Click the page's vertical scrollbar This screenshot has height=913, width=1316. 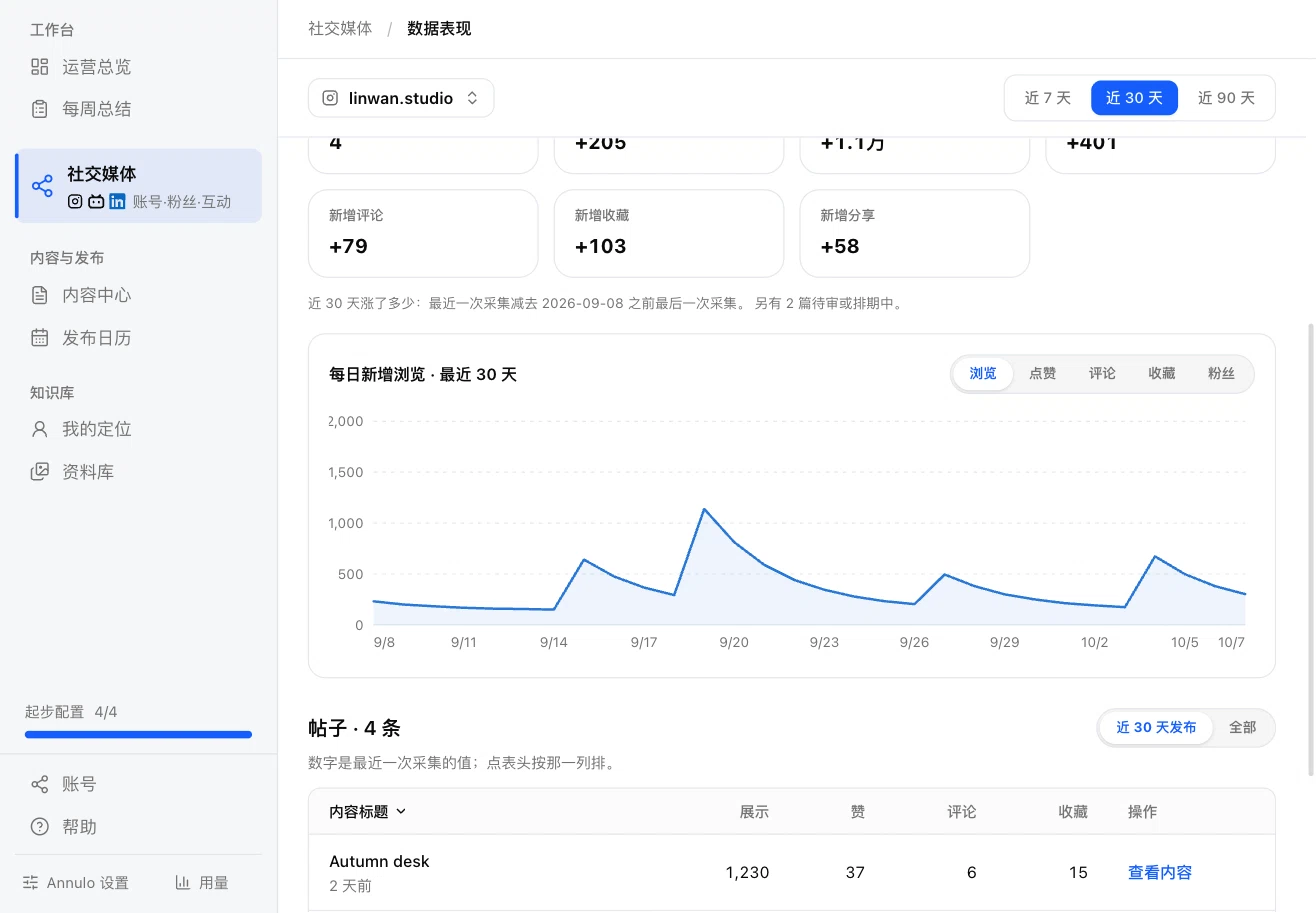click(1311, 548)
